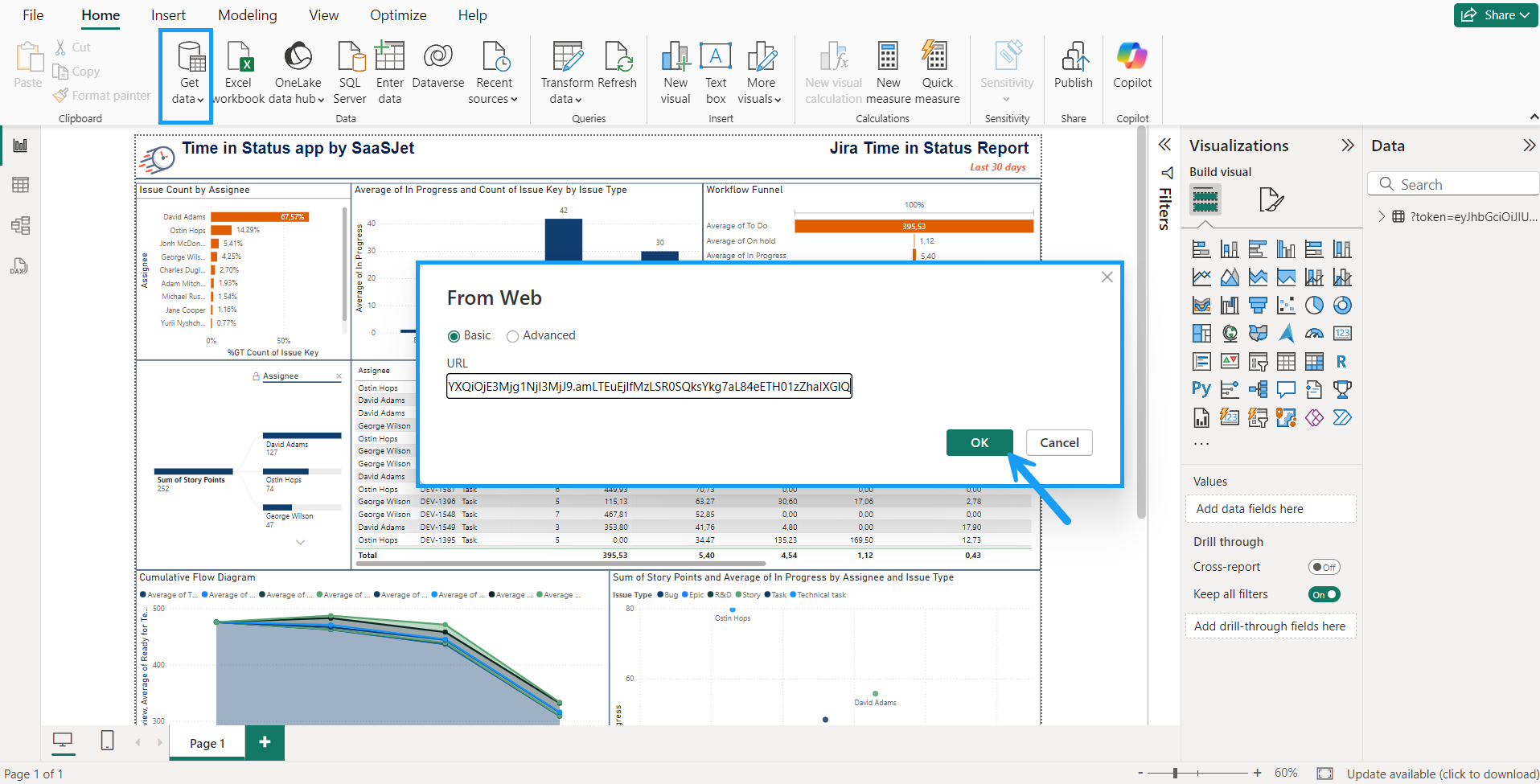Confirm the URL with OK
The width and height of the screenshot is (1540, 784).
(979, 443)
